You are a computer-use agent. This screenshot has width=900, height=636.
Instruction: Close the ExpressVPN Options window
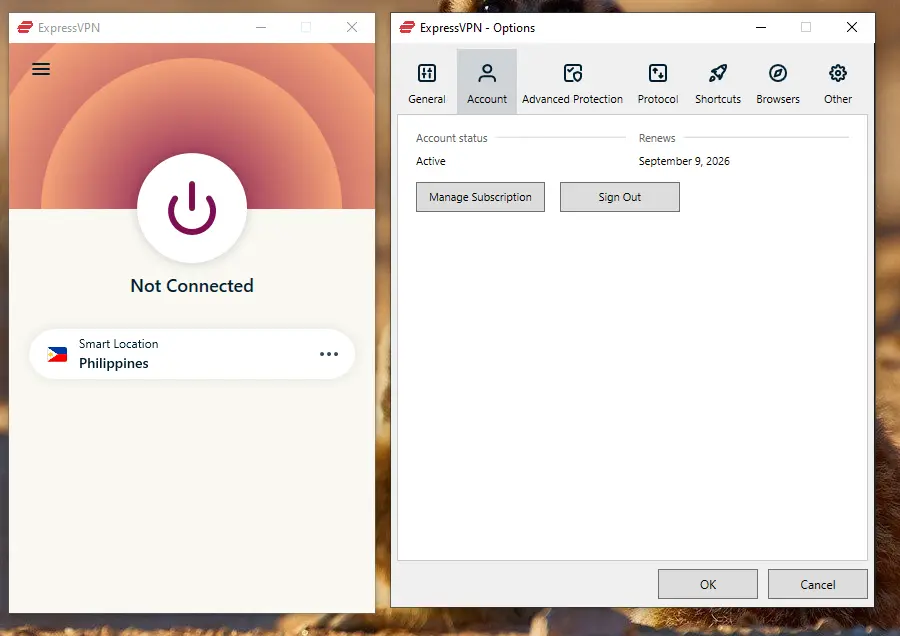(852, 27)
